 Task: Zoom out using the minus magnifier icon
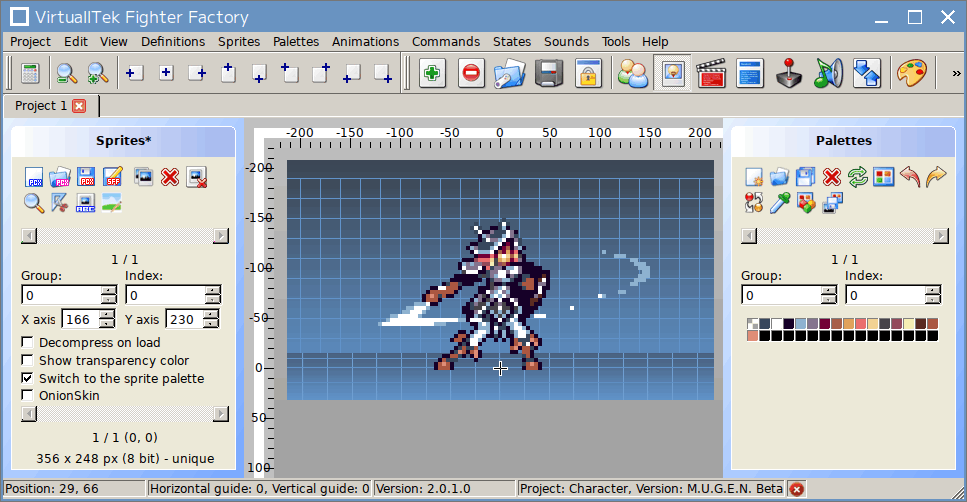[x=66, y=73]
